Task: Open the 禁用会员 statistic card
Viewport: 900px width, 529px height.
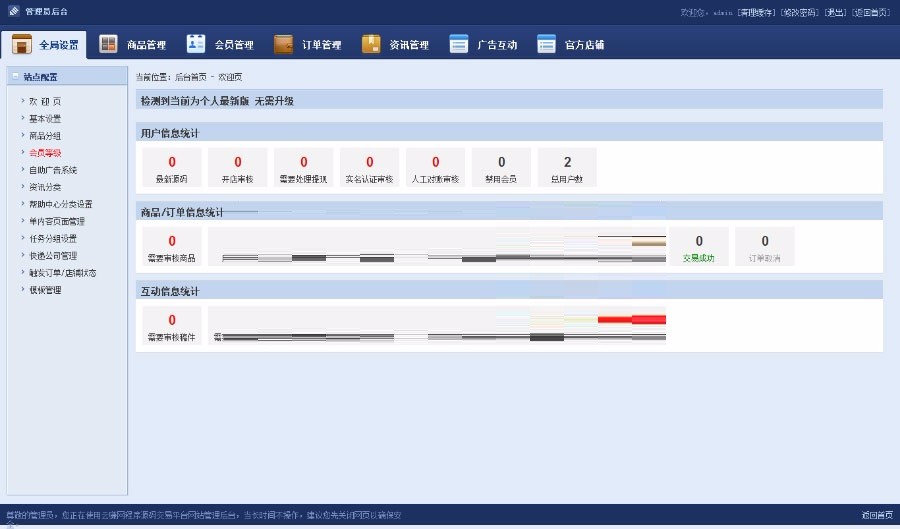Action: pos(501,168)
